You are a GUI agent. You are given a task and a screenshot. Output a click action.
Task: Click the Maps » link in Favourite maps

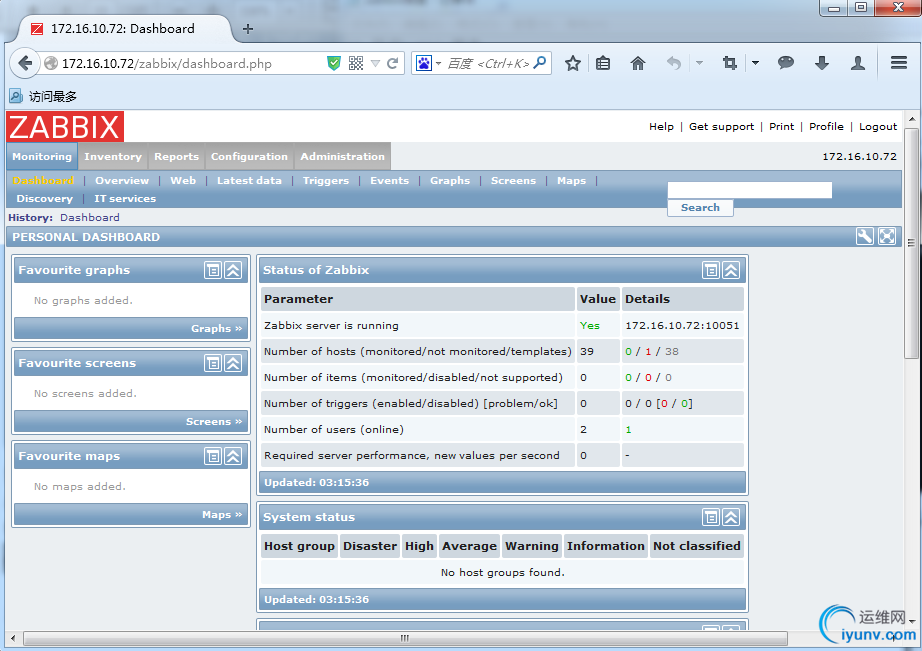pos(222,515)
